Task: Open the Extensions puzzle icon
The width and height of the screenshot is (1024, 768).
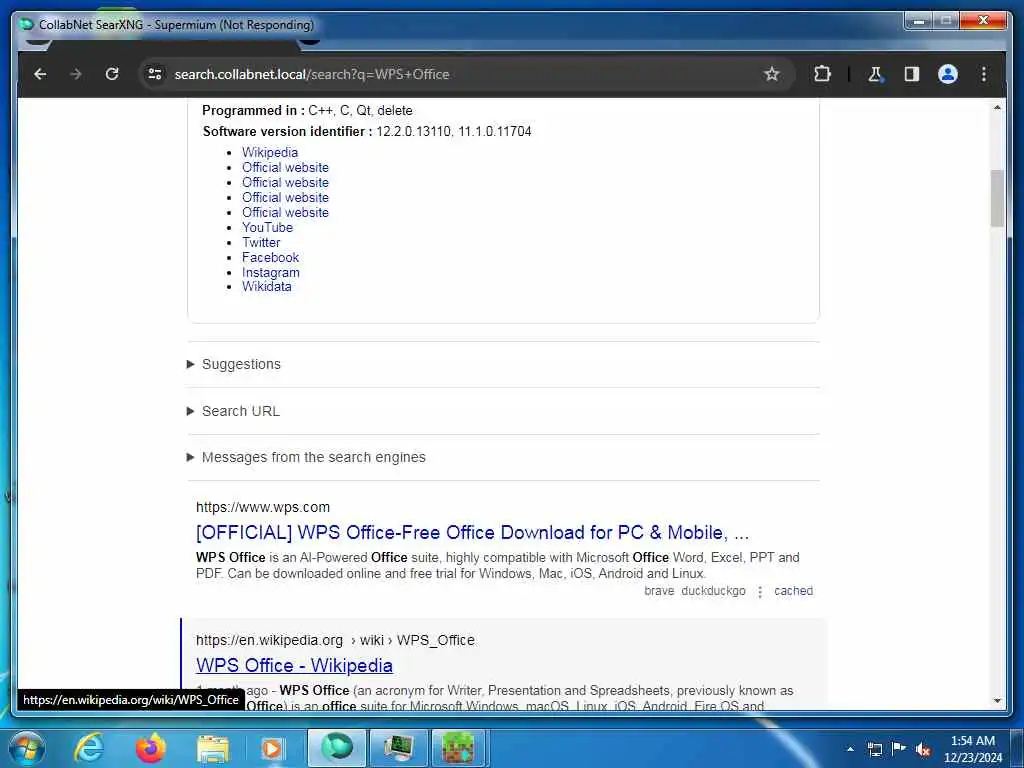Action: pos(822,74)
